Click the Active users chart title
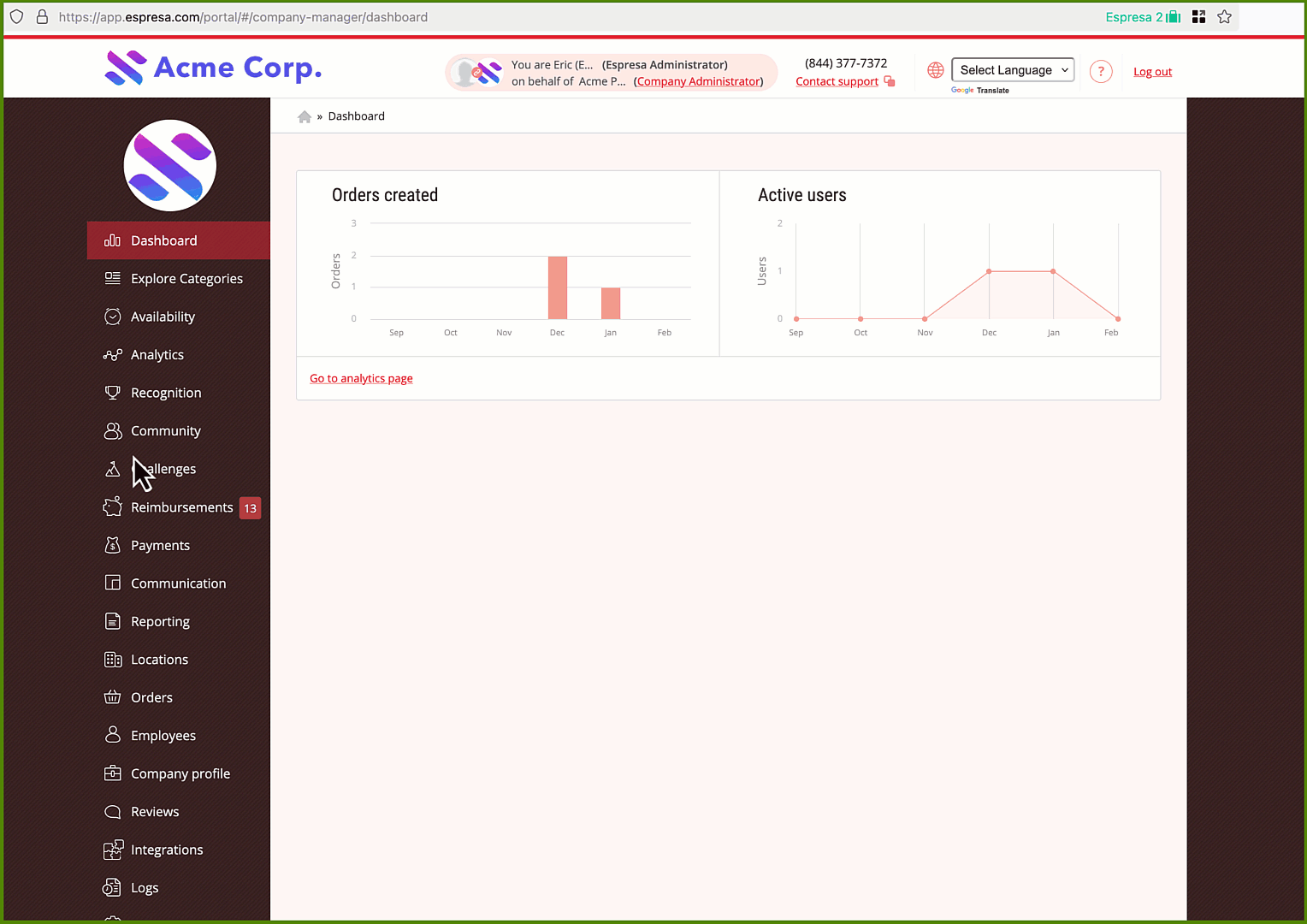Image resolution: width=1307 pixels, height=924 pixels. point(802,195)
